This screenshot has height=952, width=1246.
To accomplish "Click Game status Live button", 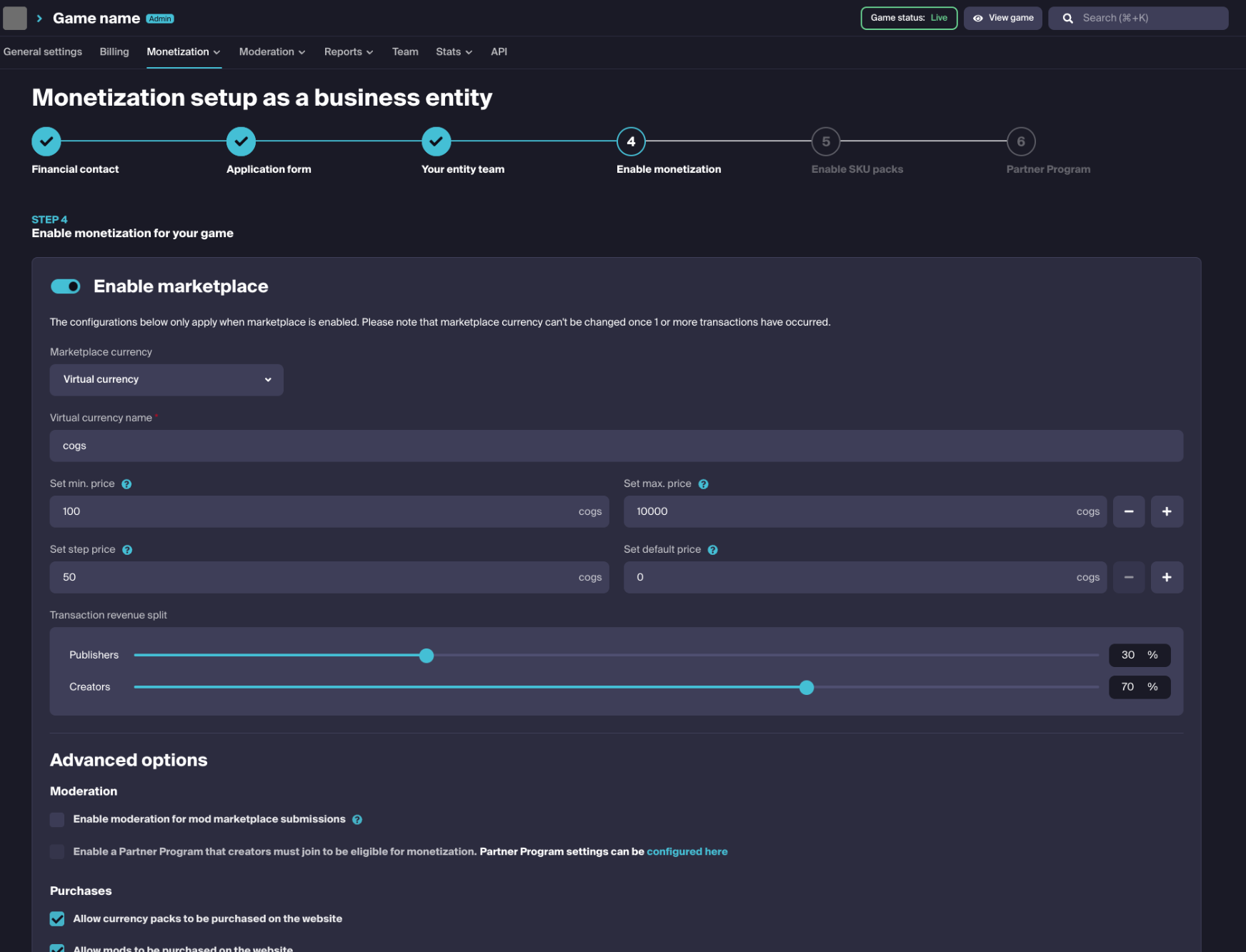I will [909, 18].
